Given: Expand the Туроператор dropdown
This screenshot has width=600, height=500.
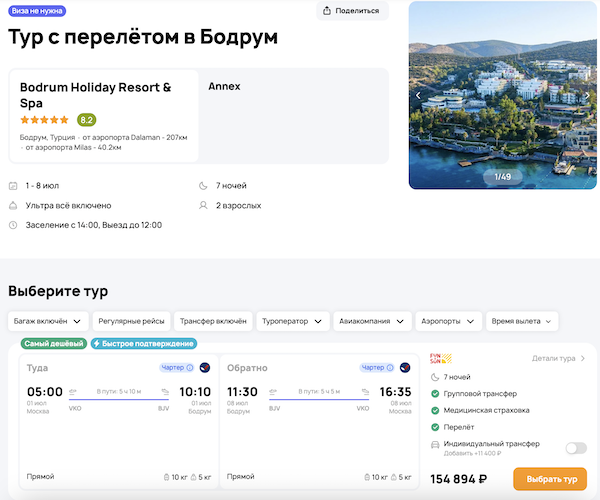Looking at the screenshot, I should point(292,322).
